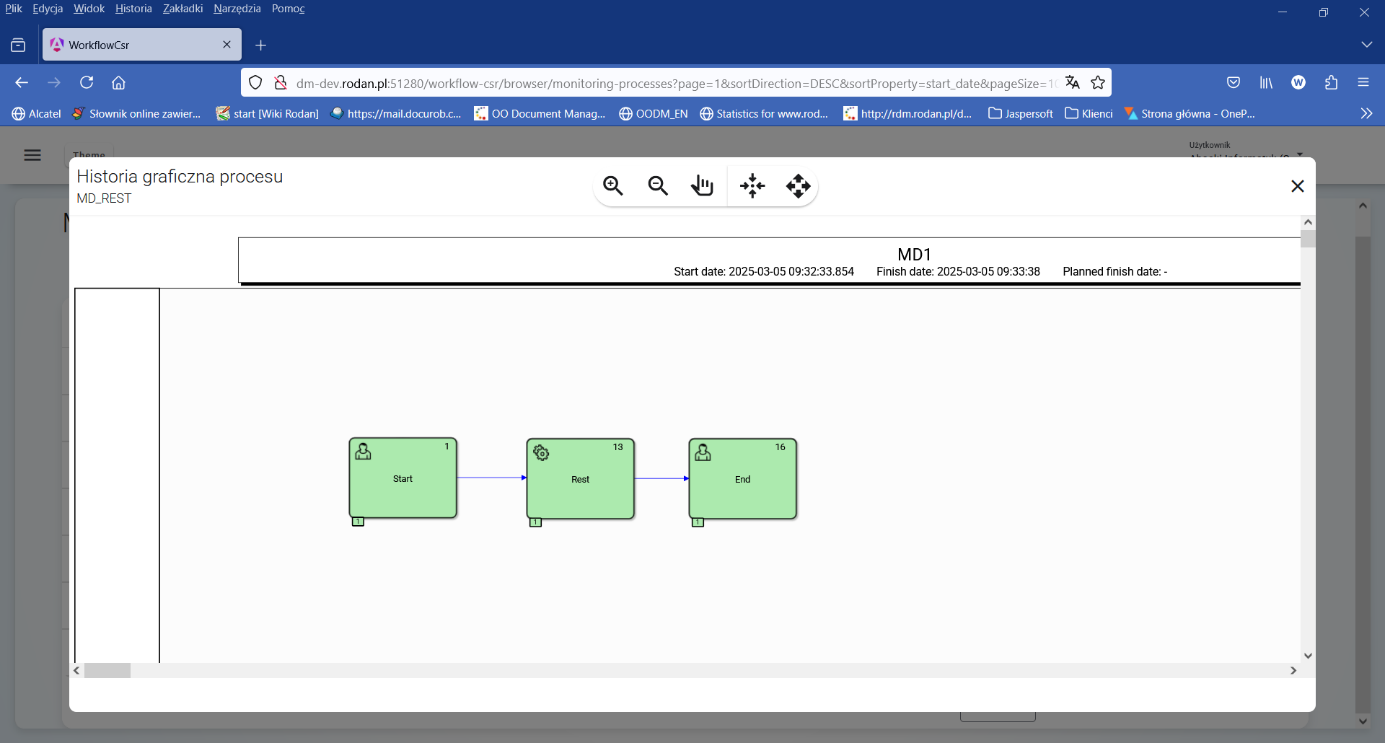Click the small marker below Start node
1385x743 pixels.
tap(358, 522)
